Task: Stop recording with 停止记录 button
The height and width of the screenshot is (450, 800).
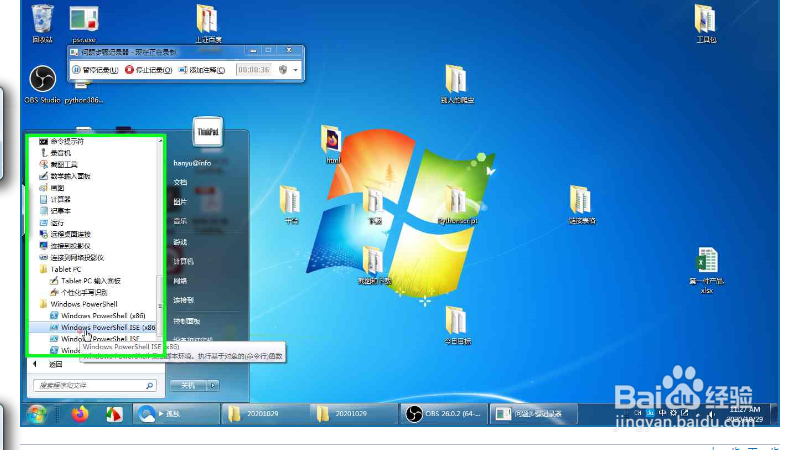Action: (148, 70)
